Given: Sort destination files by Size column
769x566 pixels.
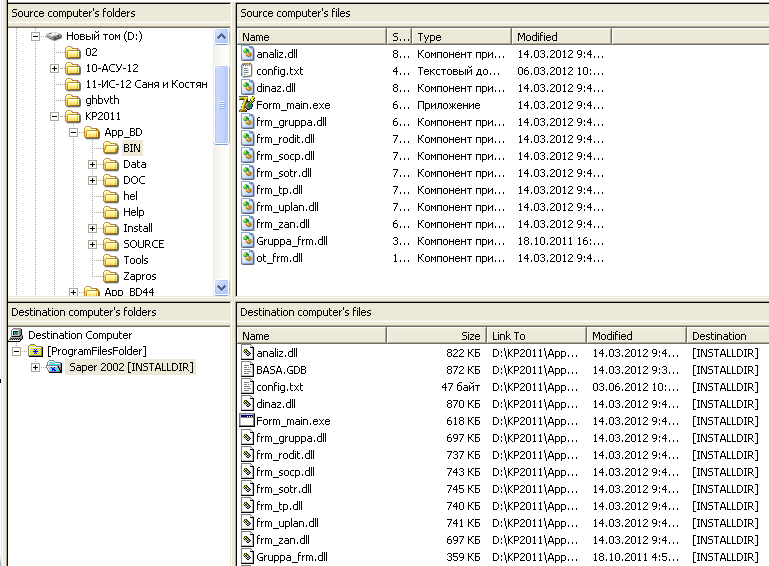Looking at the screenshot, I should (436, 336).
